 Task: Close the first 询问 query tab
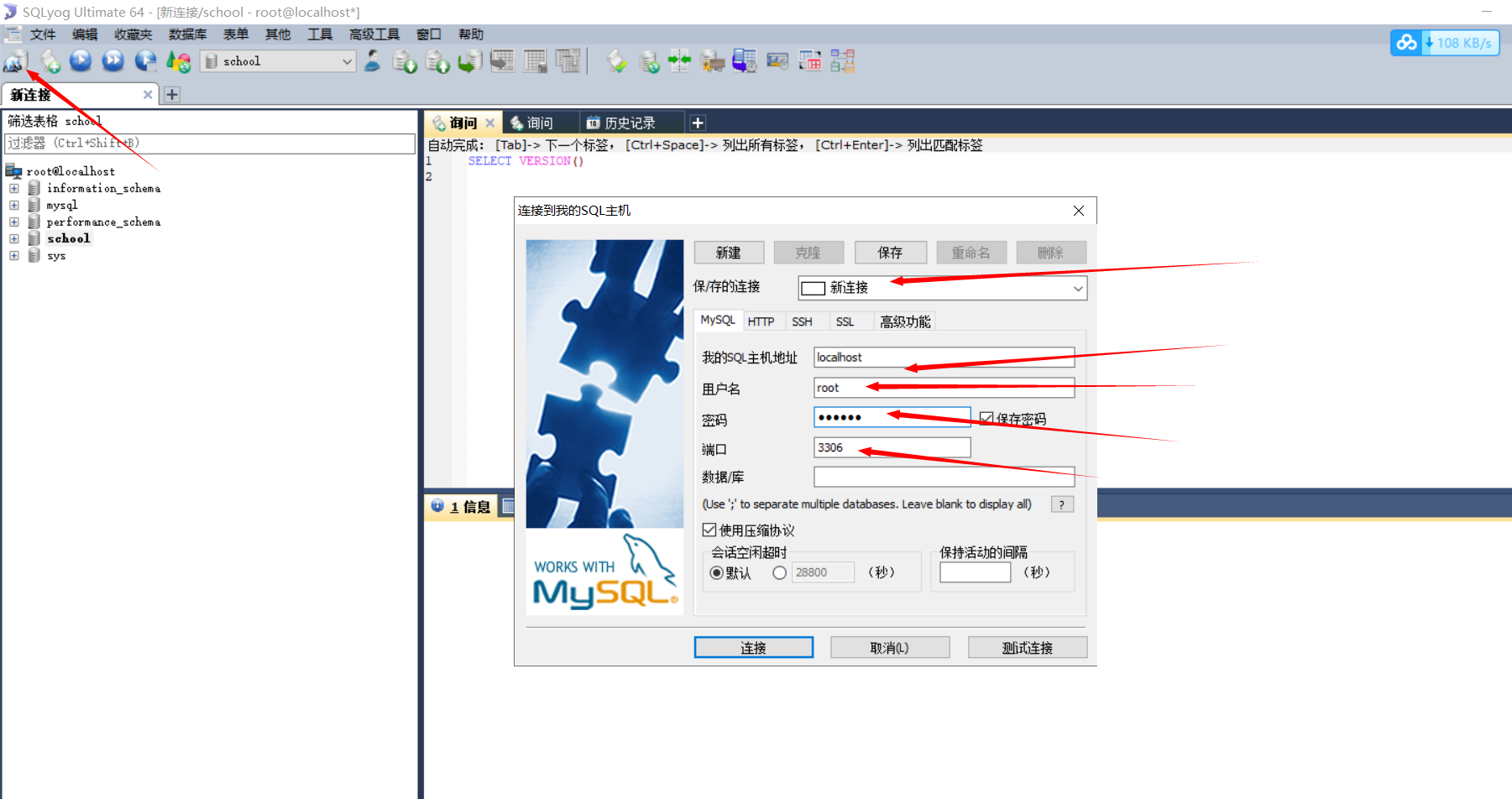pos(490,123)
